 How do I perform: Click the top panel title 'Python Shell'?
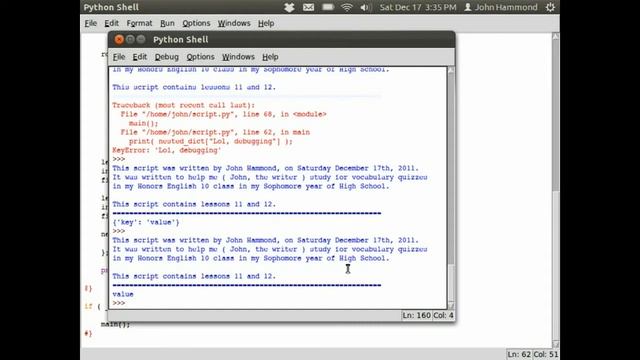tap(111, 7)
